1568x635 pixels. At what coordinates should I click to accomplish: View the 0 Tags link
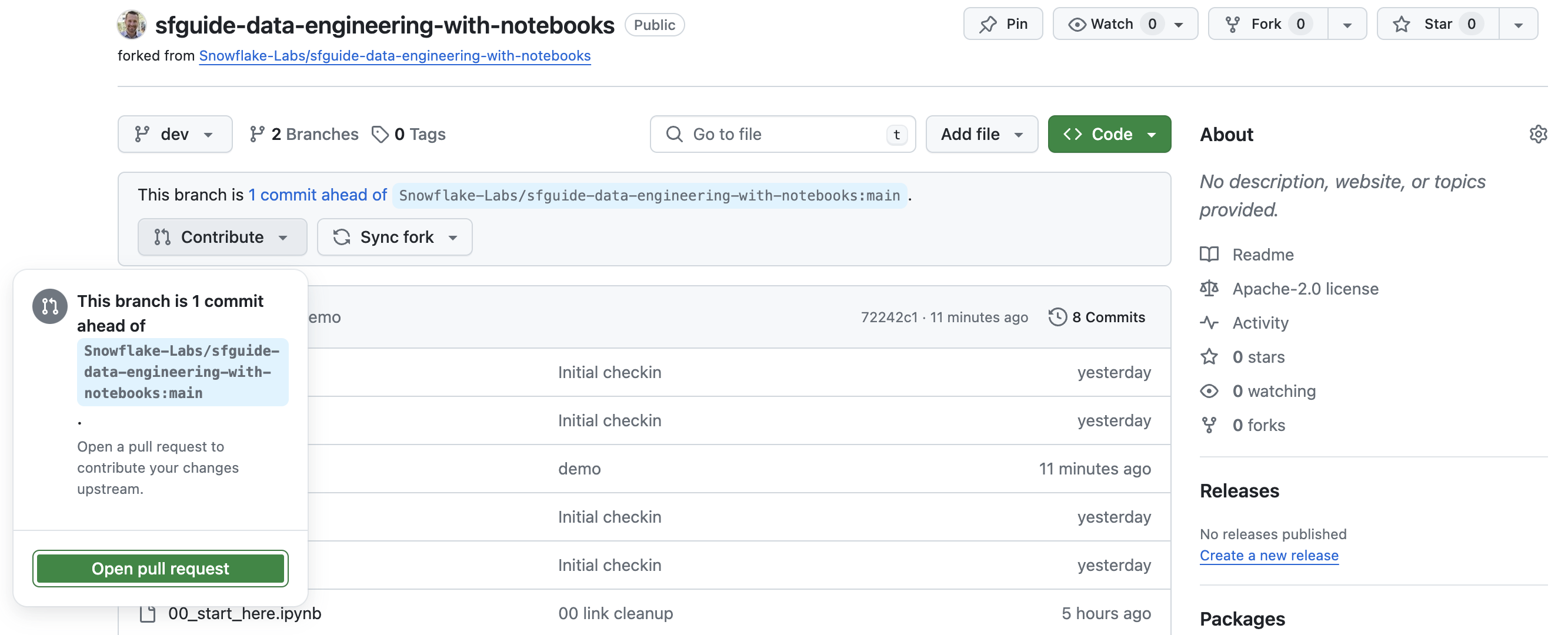(x=408, y=134)
